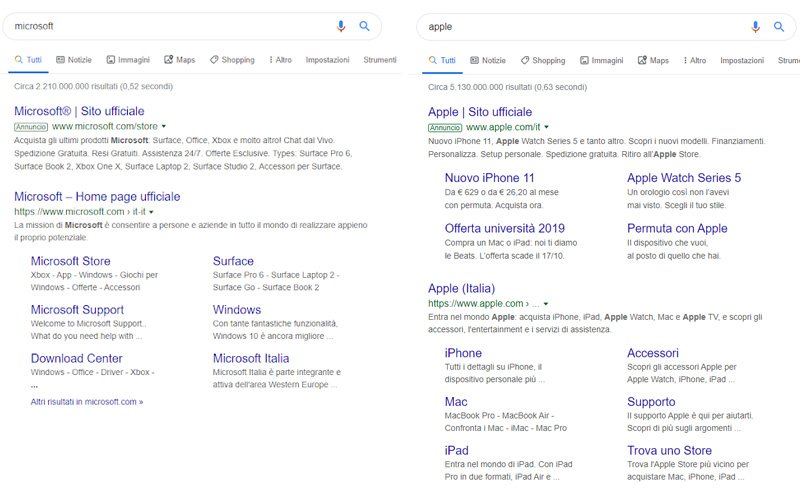Click the microphone icon in the apple search bar

pyautogui.click(x=755, y=27)
